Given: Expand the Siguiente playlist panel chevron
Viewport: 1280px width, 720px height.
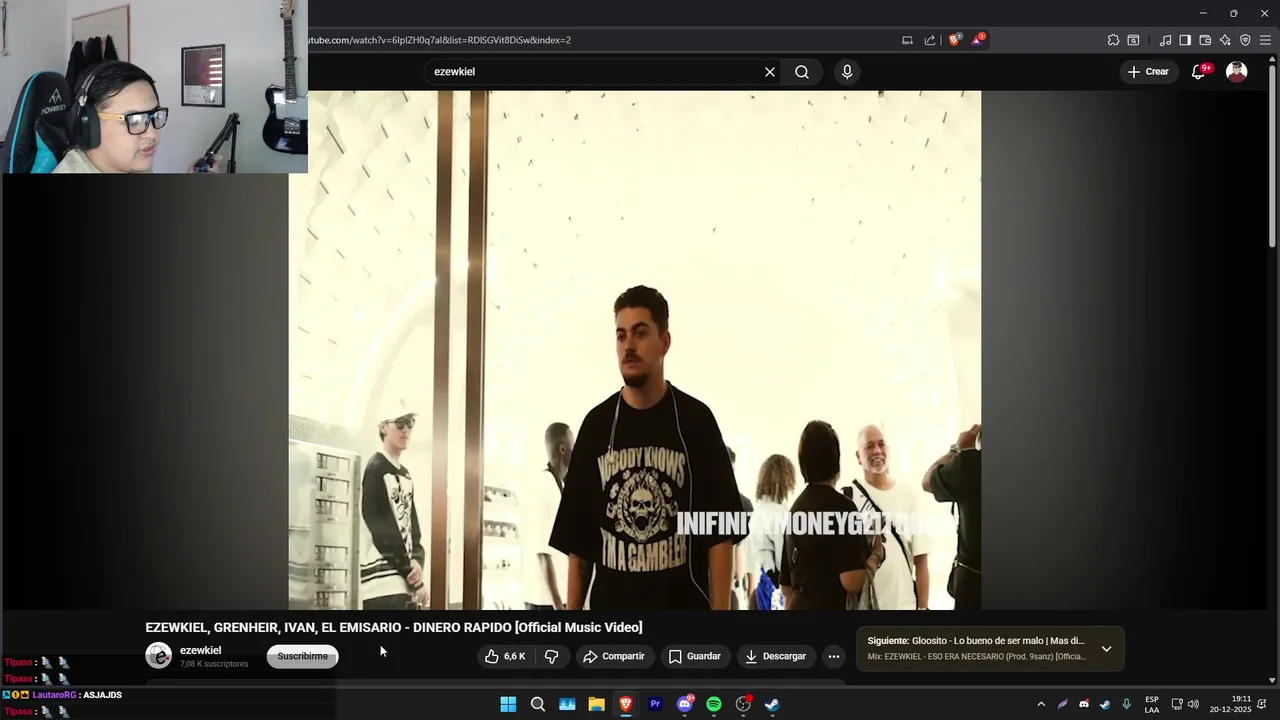Looking at the screenshot, I should pos(1106,649).
